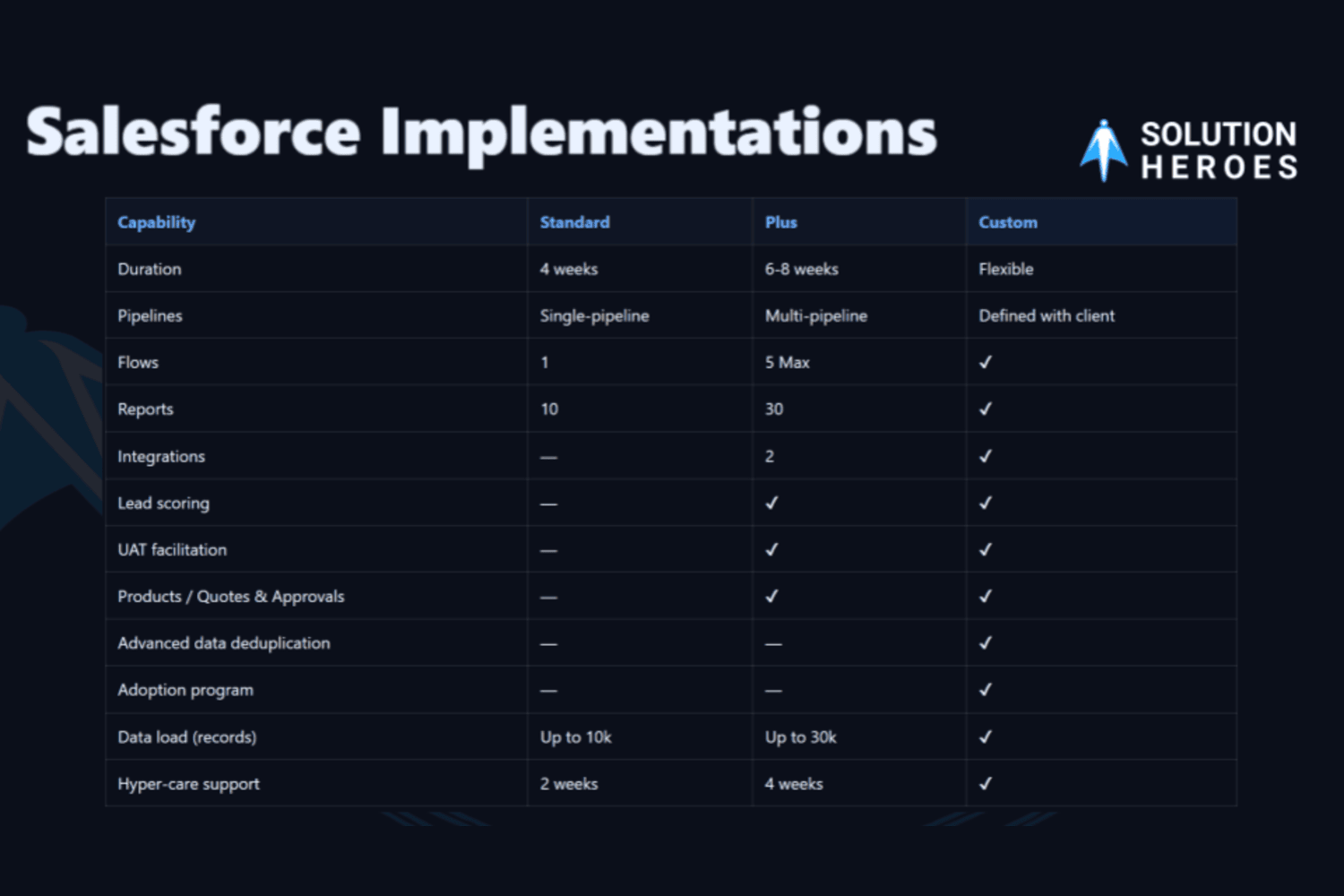Click the Custom checkmark for Adoption program

[986, 689]
